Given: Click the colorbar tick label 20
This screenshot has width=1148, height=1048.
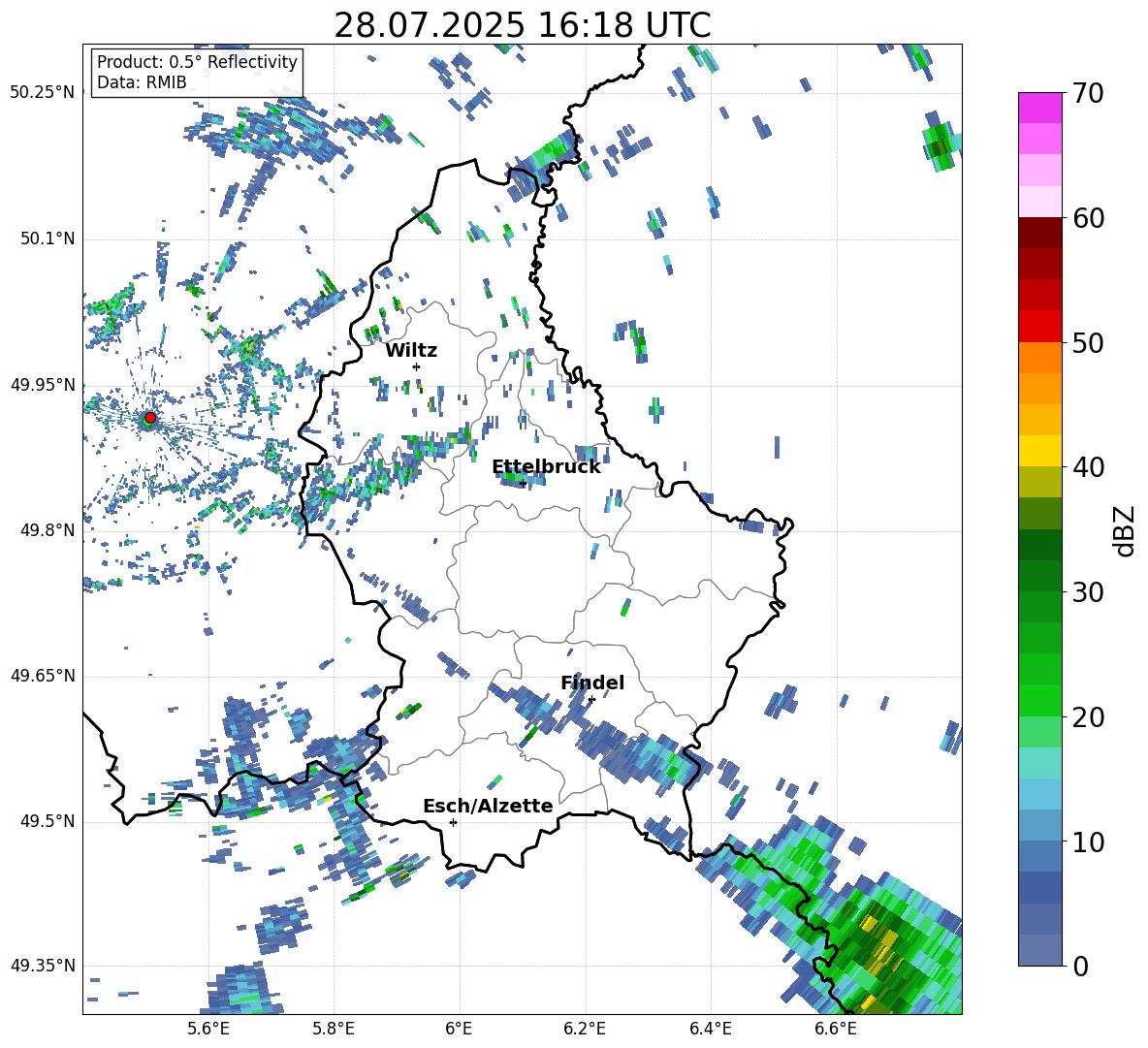Looking at the screenshot, I should [x=1088, y=717].
